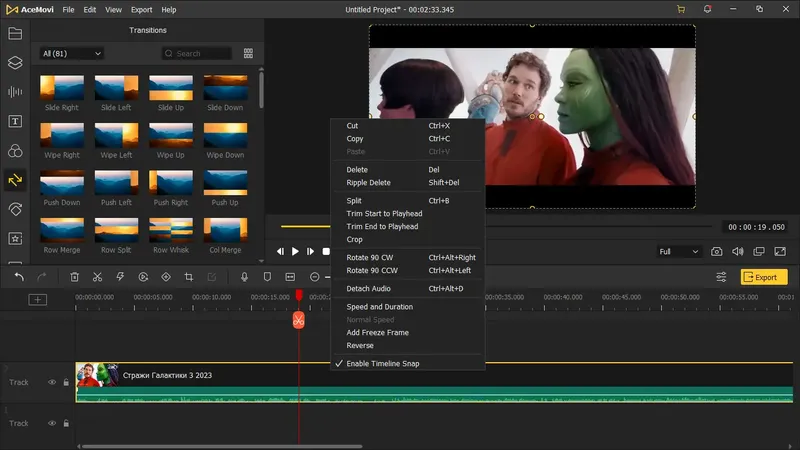Viewport: 800px width, 450px height.
Task: Disable Enable Timeline Snap option
Action: point(382,364)
